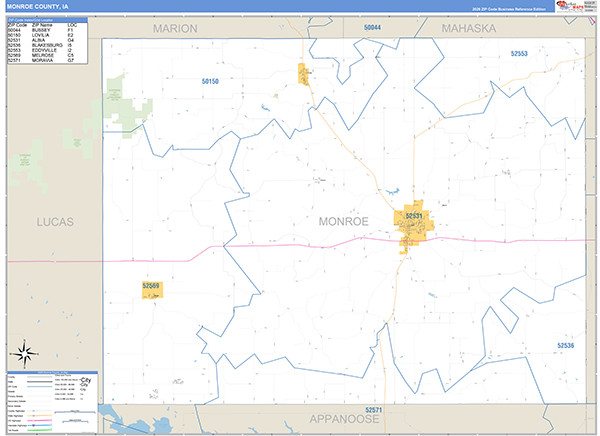Click the APPANOOSE county label
The height and width of the screenshot is (436, 600).
(x=344, y=419)
